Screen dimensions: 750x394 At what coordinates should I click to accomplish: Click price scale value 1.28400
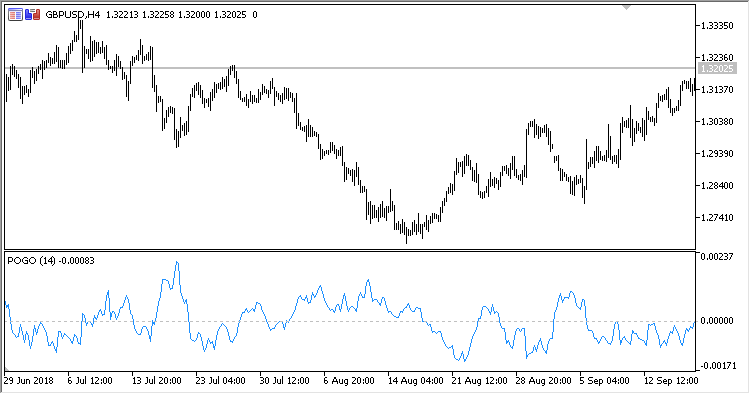point(717,186)
